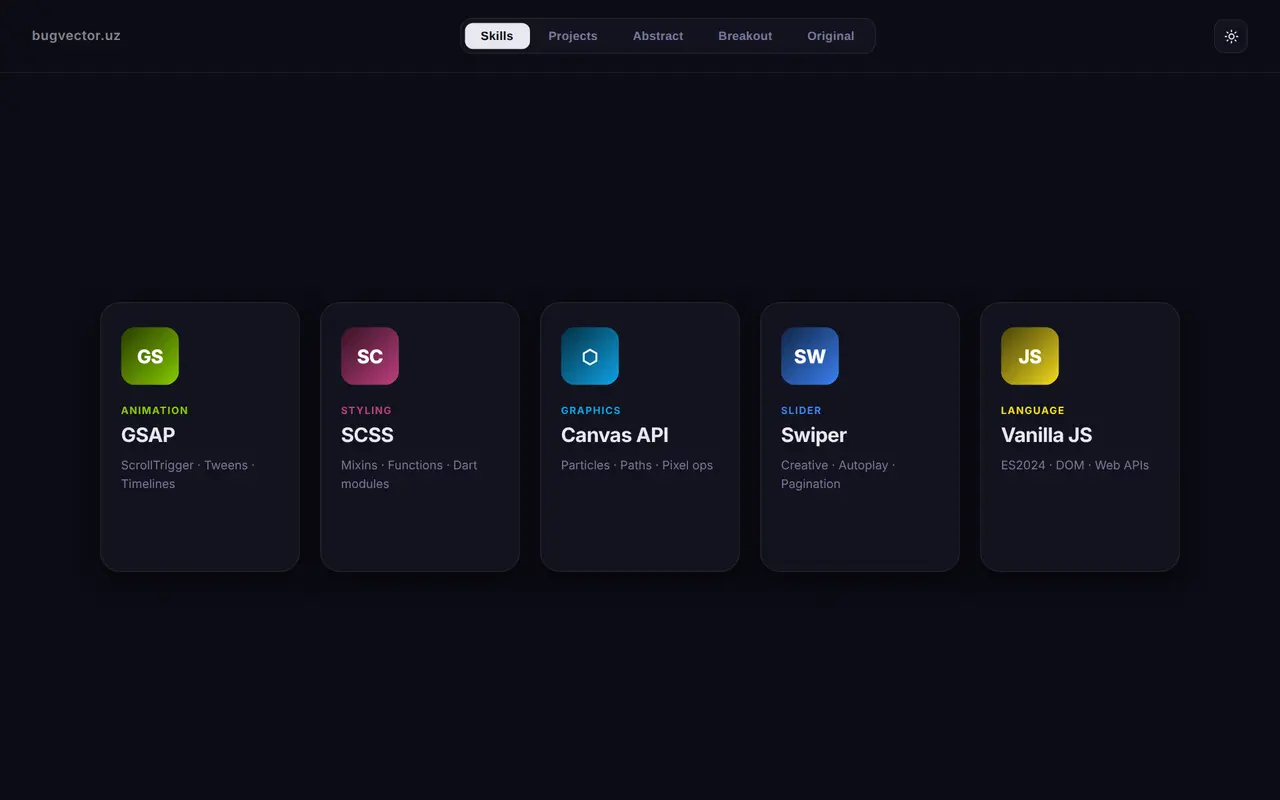Toggle the light/dark theme sun button
This screenshot has height=800, width=1280.
1231,36
